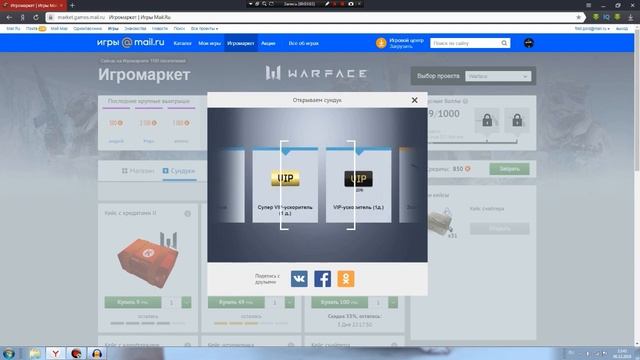Click the open button under Кейс снайпера
The width and height of the screenshot is (640, 360).
(500, 229)
